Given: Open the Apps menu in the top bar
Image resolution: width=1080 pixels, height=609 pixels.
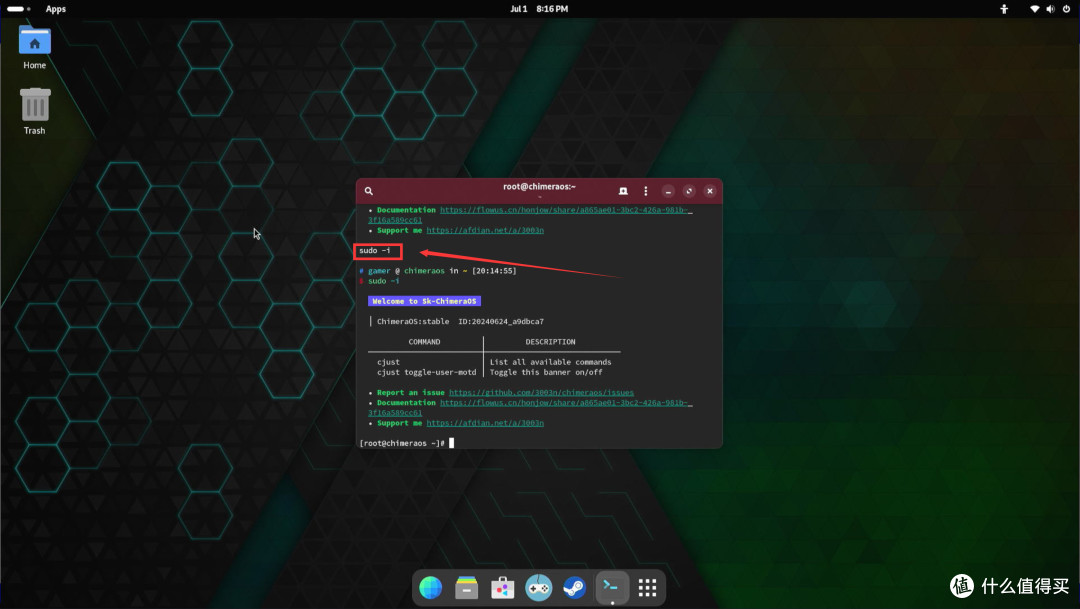Looking at the screenshot, I should (x=56, y=9).
